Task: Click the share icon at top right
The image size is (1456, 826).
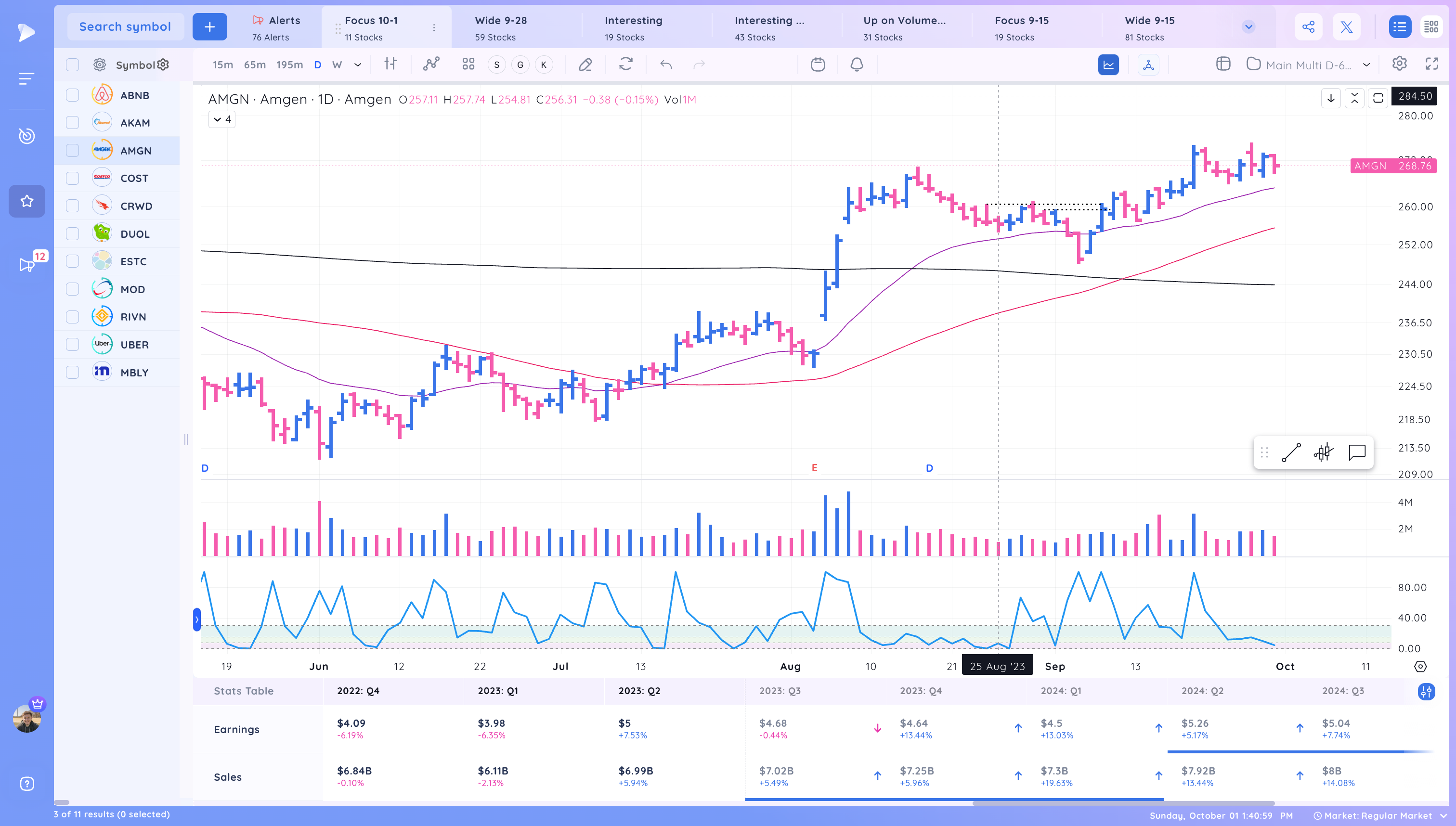Action: click(x=1309, y=26)
